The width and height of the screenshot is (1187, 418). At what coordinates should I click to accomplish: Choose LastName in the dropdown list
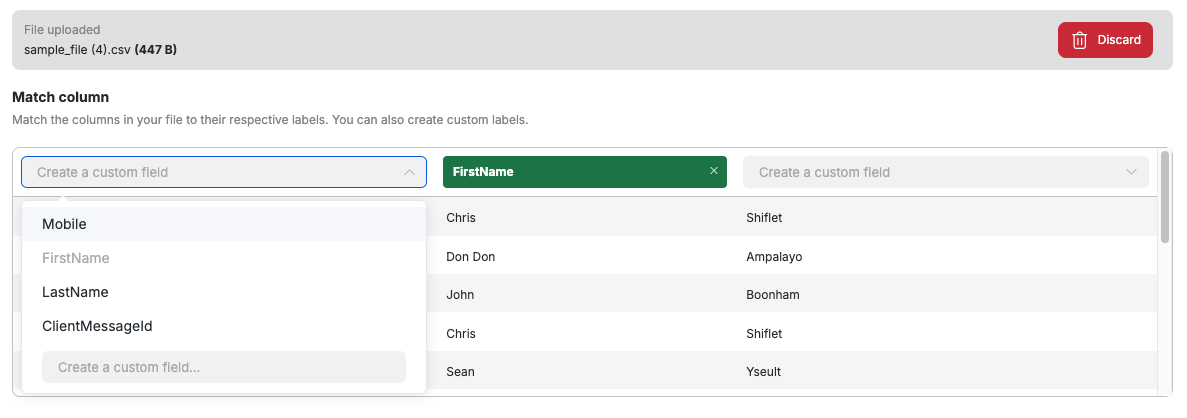75,292
